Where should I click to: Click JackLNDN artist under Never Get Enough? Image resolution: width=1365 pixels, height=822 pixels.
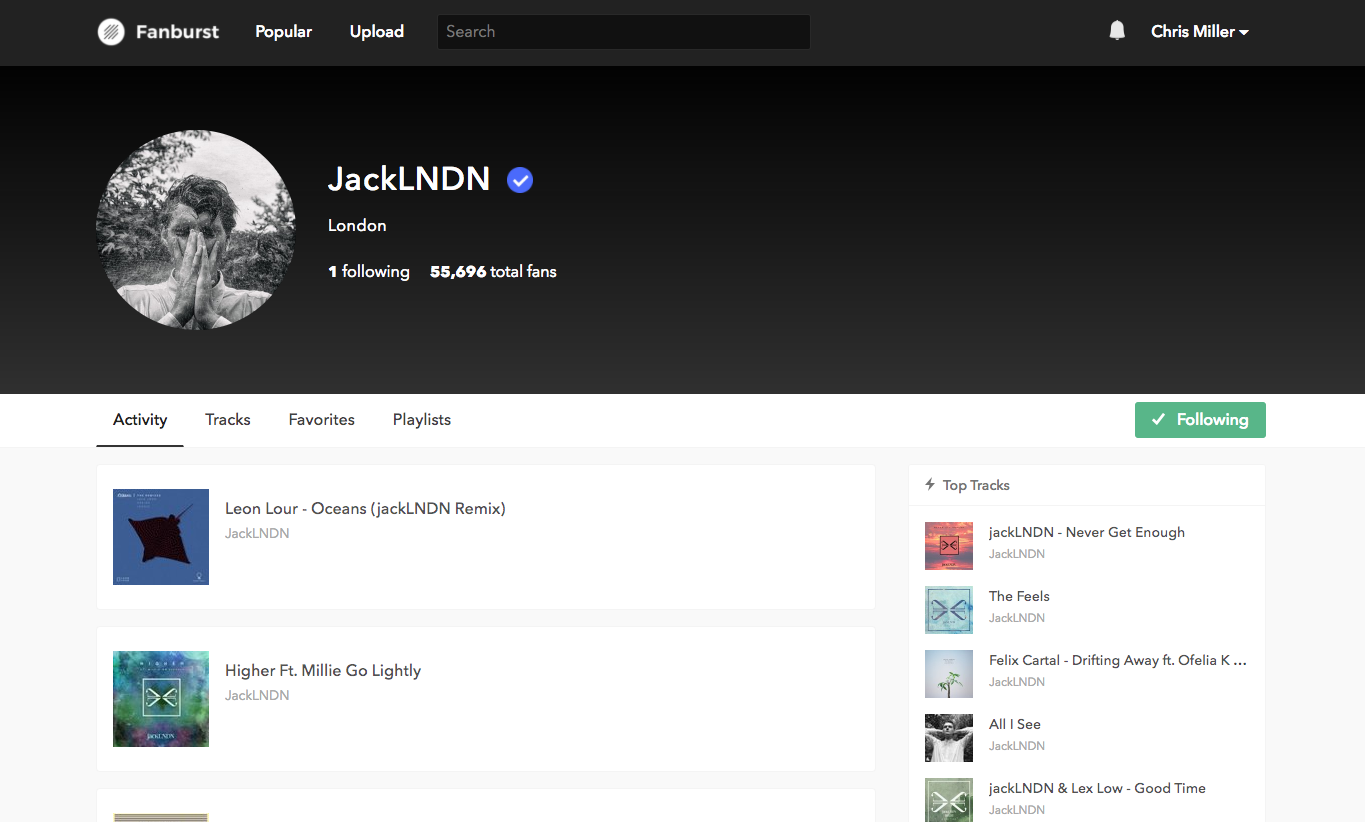[x=1017, y=554]
